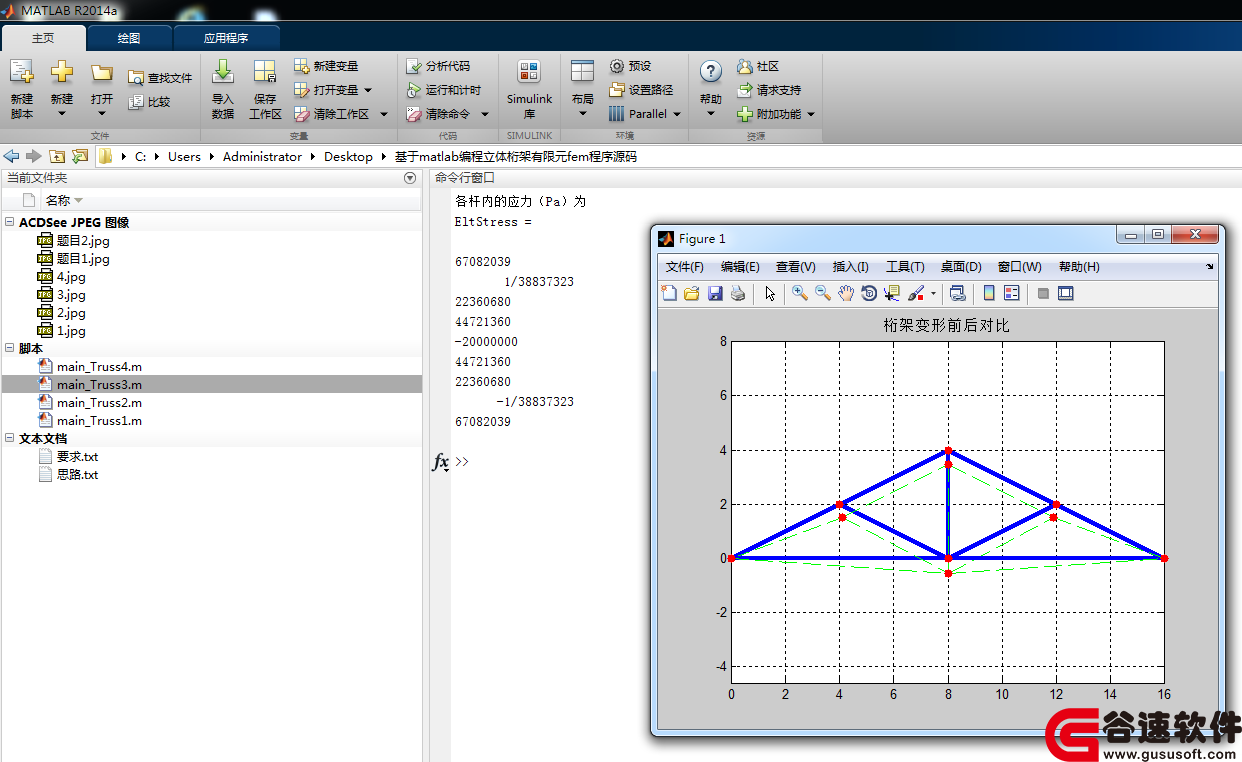This screenshot has height=762, width=1242.
Task: Select 题目2.jpg in the file list
Action: click(x=83, y=241)
